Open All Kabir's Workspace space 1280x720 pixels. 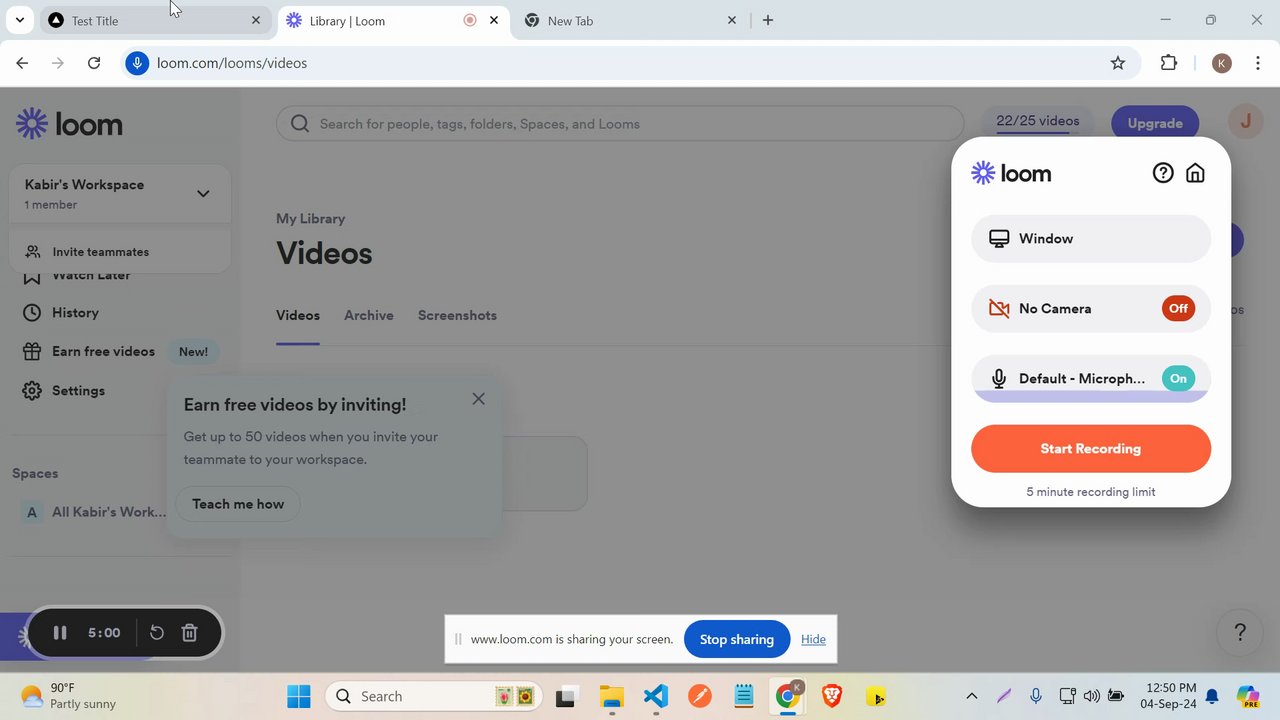(95, 512)
